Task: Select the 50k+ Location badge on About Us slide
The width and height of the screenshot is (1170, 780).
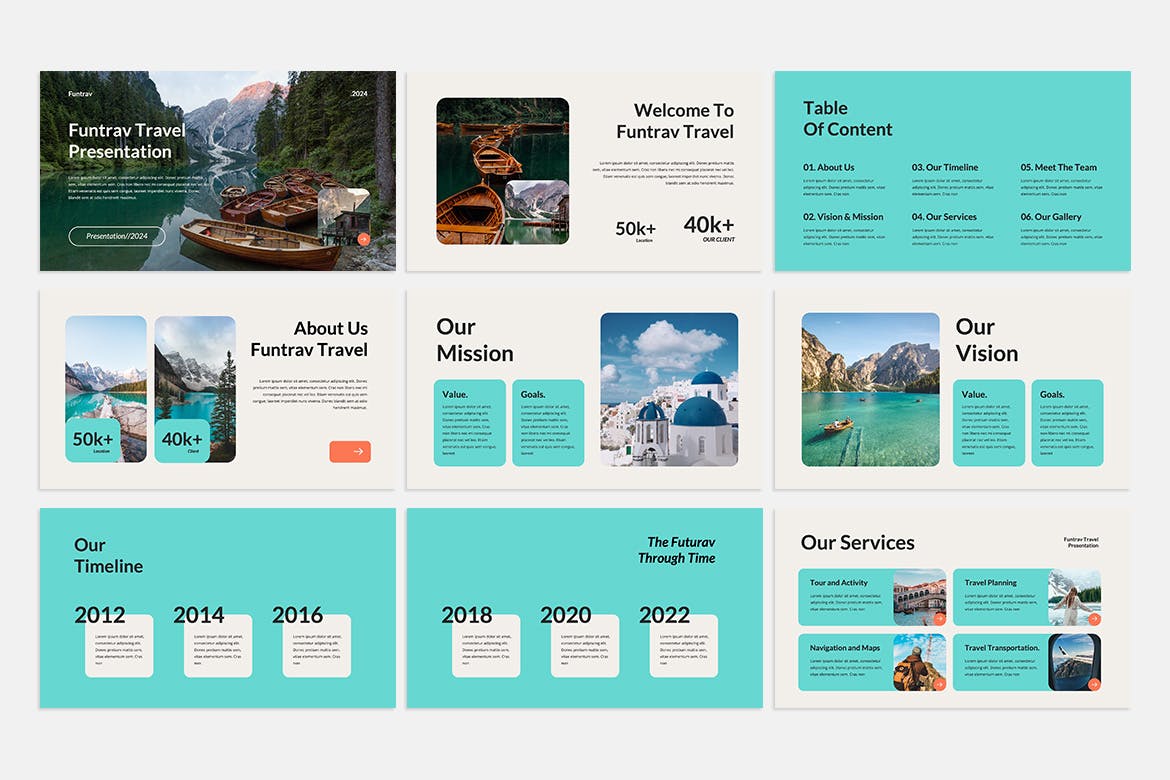Action: click(93, 441)
